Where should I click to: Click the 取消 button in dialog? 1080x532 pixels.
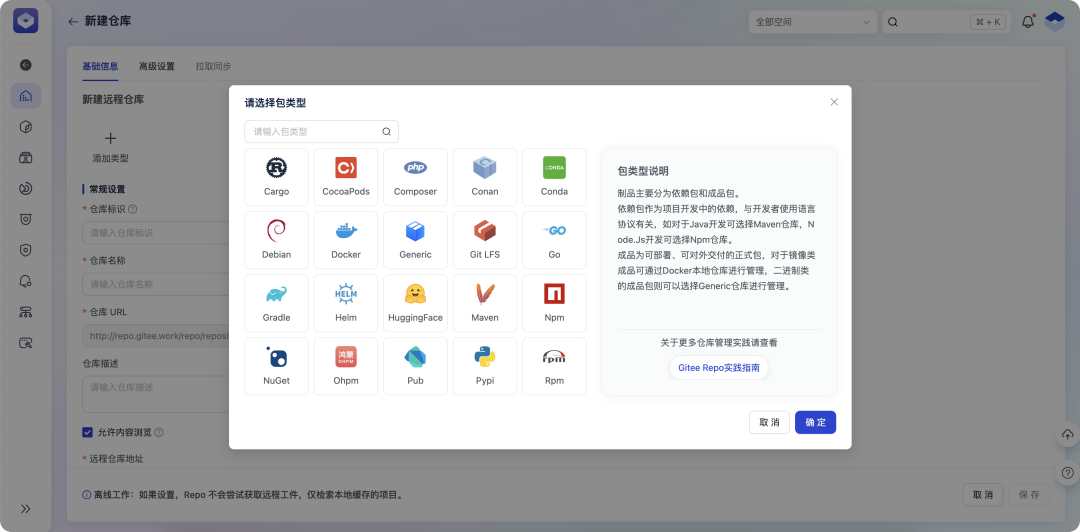coord(769,422)
